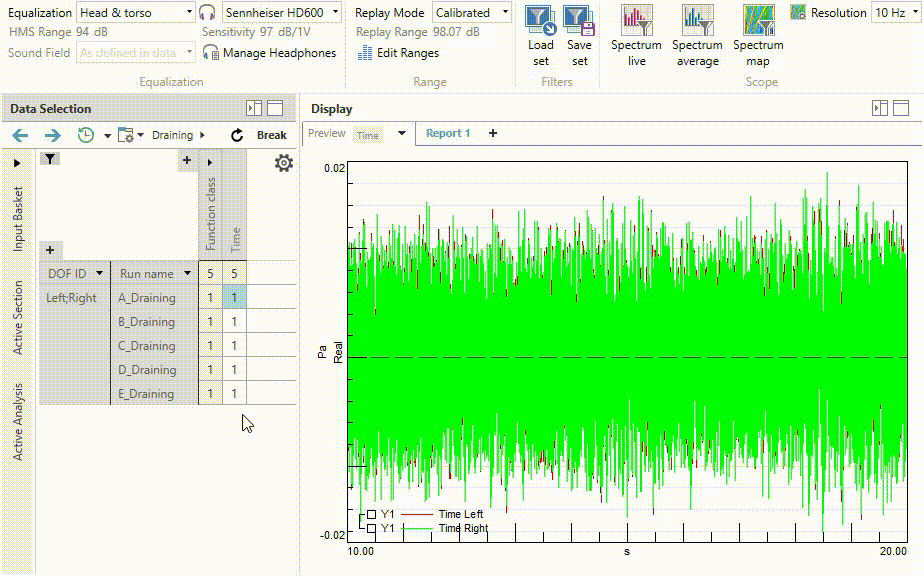Viewport: 924px width, 576px height.
Task: Open Edit Ranges
Action: (398, 53)
